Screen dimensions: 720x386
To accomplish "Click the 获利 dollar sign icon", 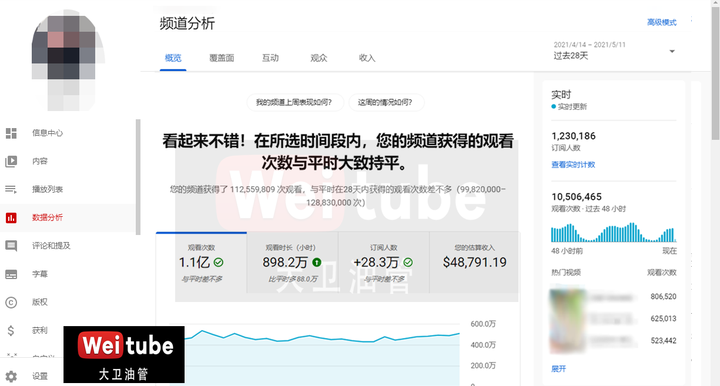I will (11, 330).
